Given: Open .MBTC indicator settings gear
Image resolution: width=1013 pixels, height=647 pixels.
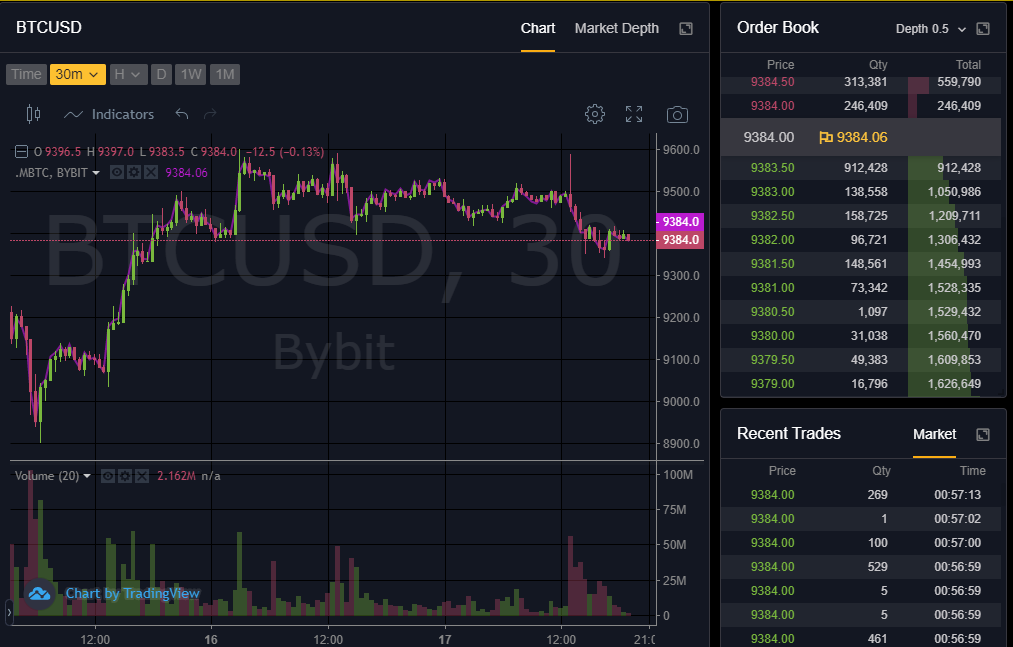Looking at the screenshot, I should click(134, 172).
